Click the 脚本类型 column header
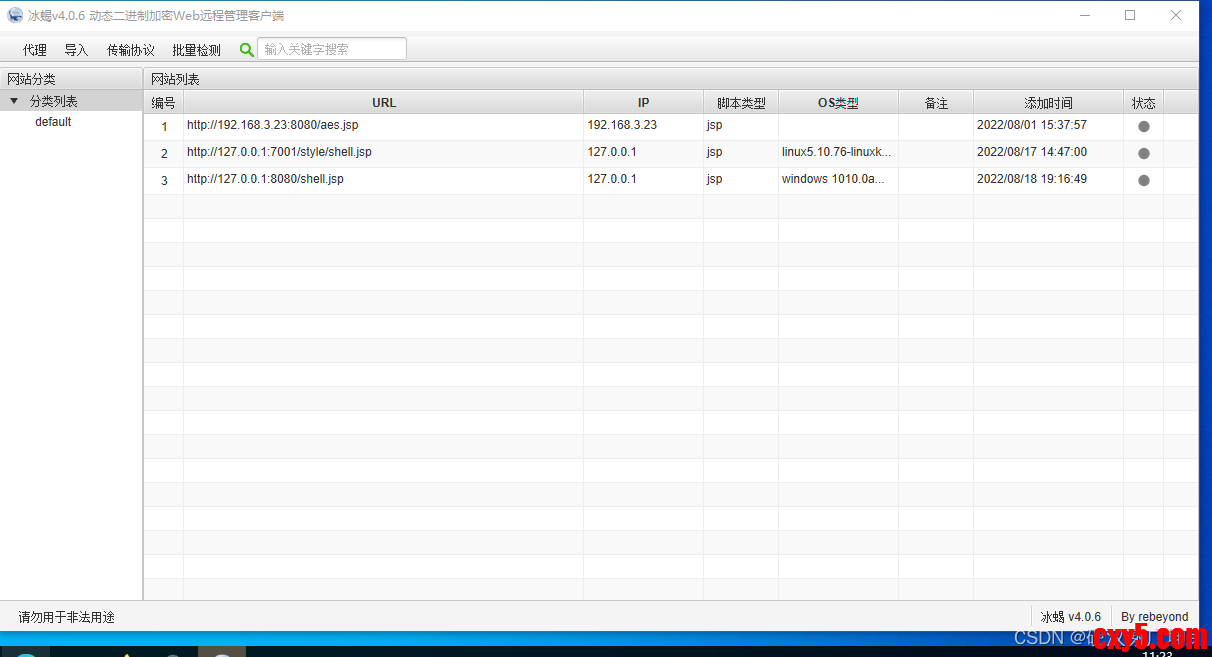This screenshot has height=657, width=1212. coord(740,103)
